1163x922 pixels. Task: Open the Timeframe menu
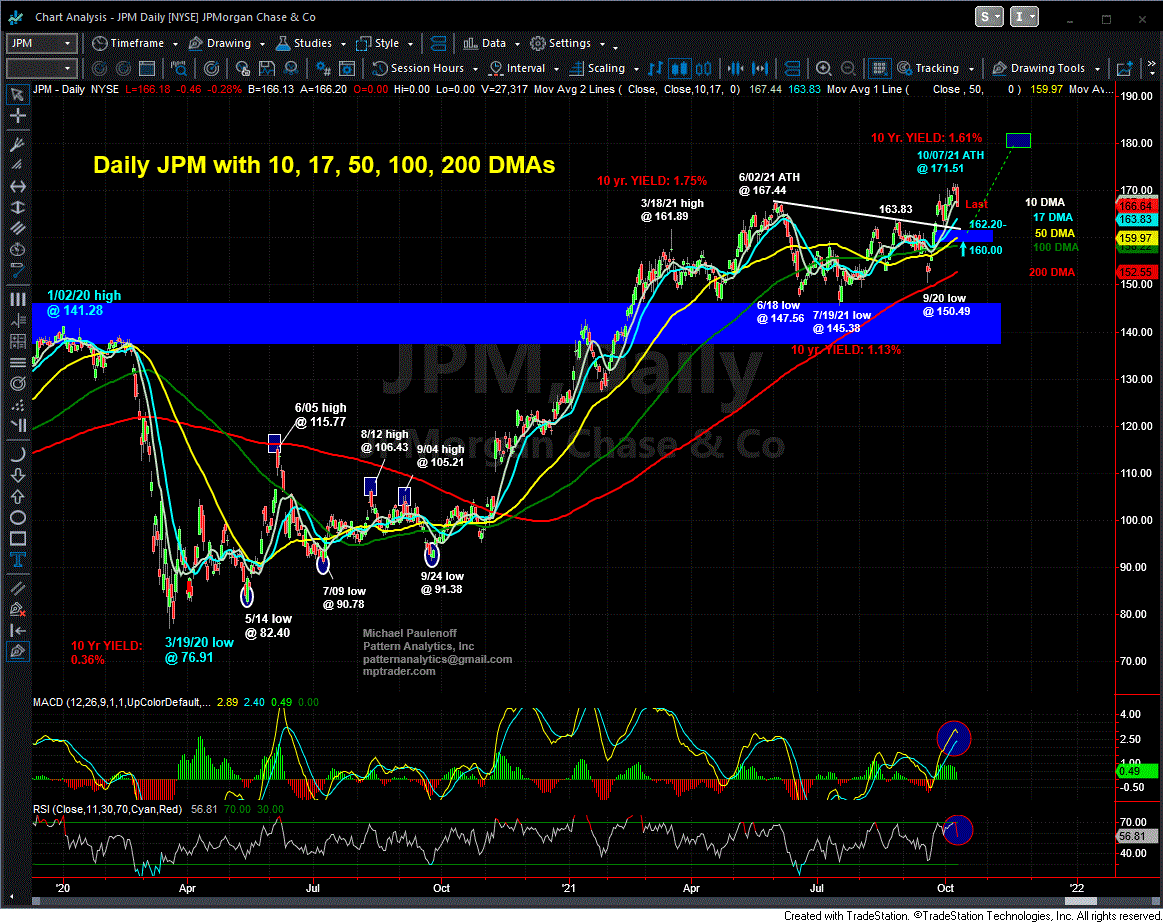pyautogui.click(x=135, y=43)
